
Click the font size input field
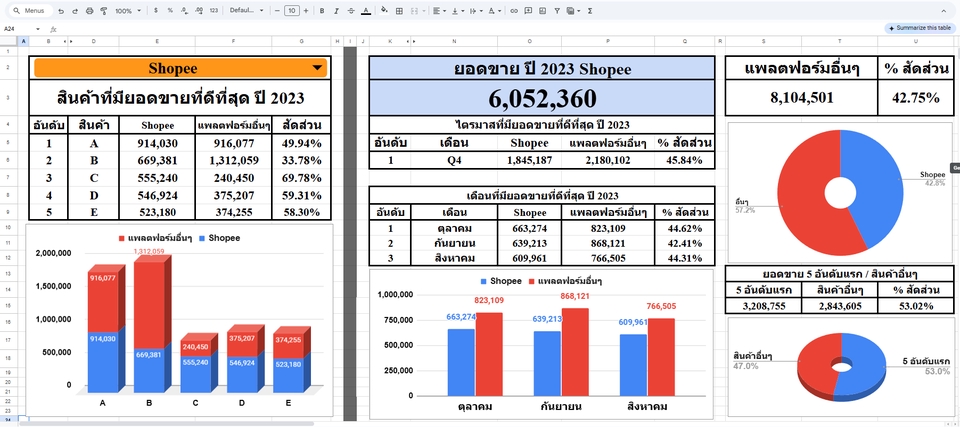(291, 11)
